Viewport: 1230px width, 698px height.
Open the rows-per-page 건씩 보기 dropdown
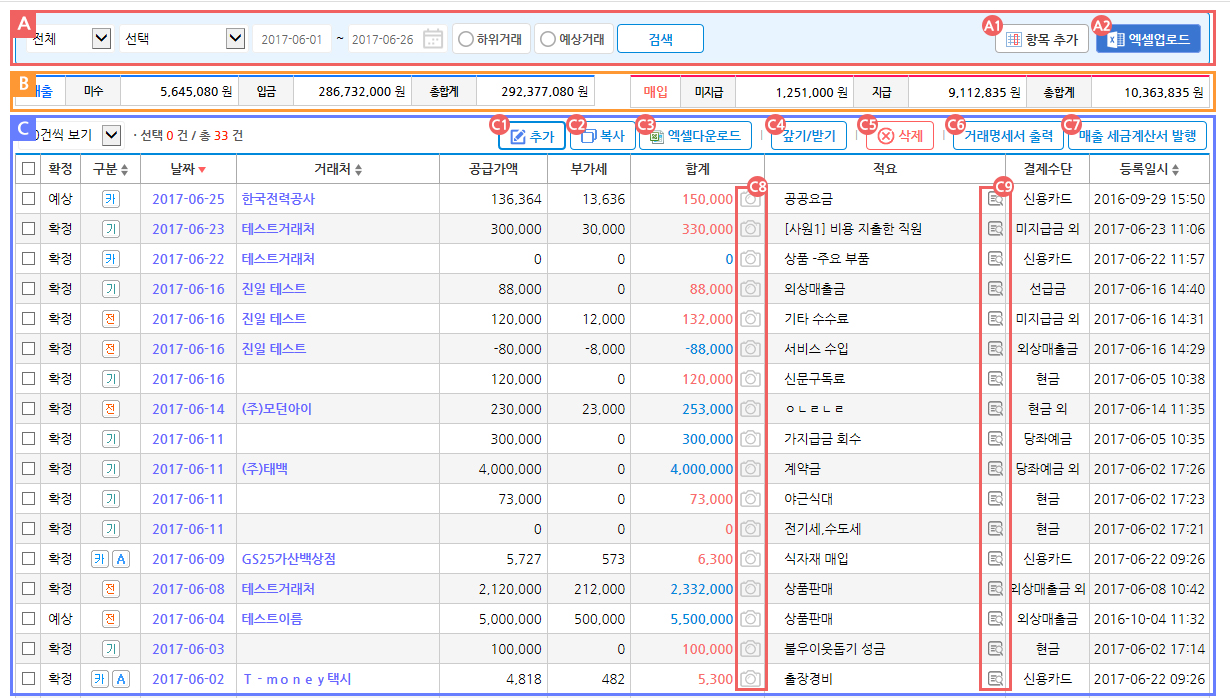pyautogui.click(x=70, y=134)
